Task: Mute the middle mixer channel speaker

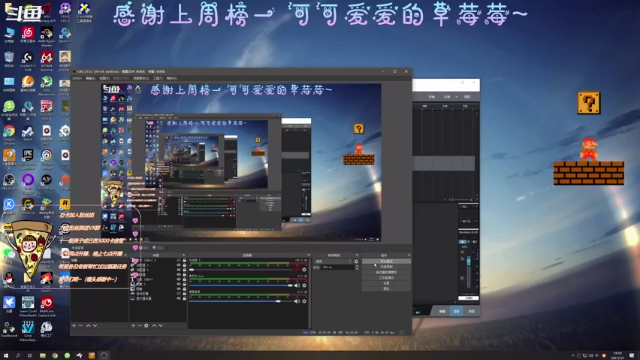Action: click(297, 285)
